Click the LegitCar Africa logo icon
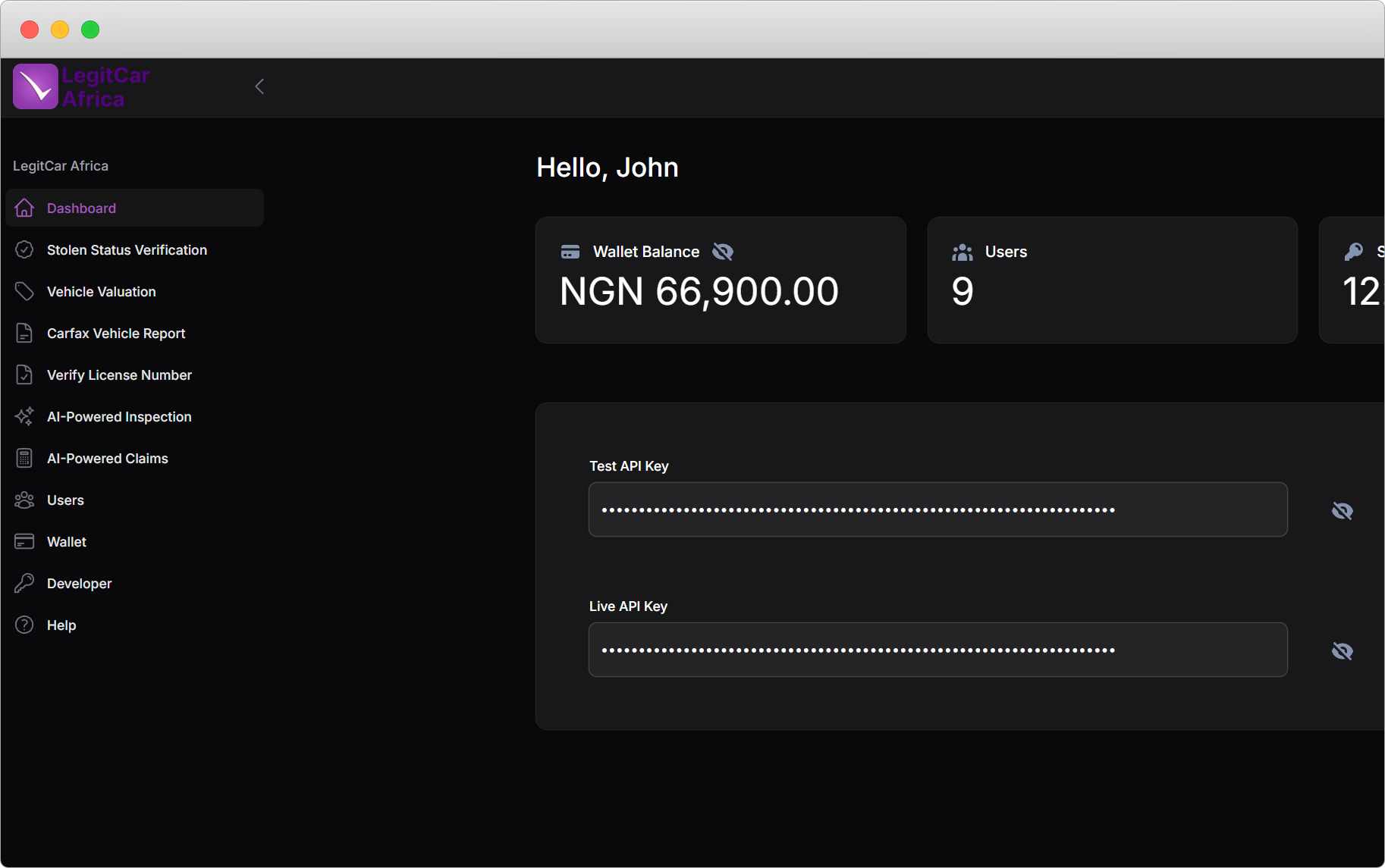Screen dimensions: 1385x868 click(36, 86)
